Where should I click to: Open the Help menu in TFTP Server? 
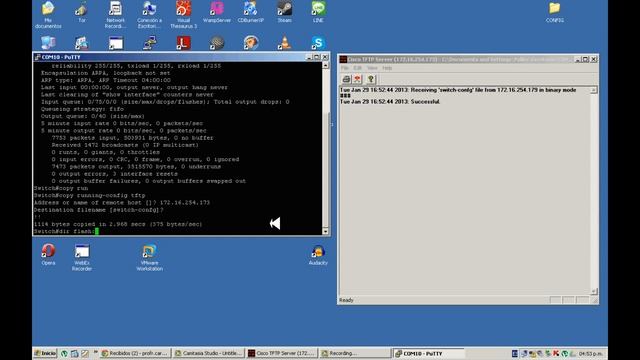pos(387,68)
